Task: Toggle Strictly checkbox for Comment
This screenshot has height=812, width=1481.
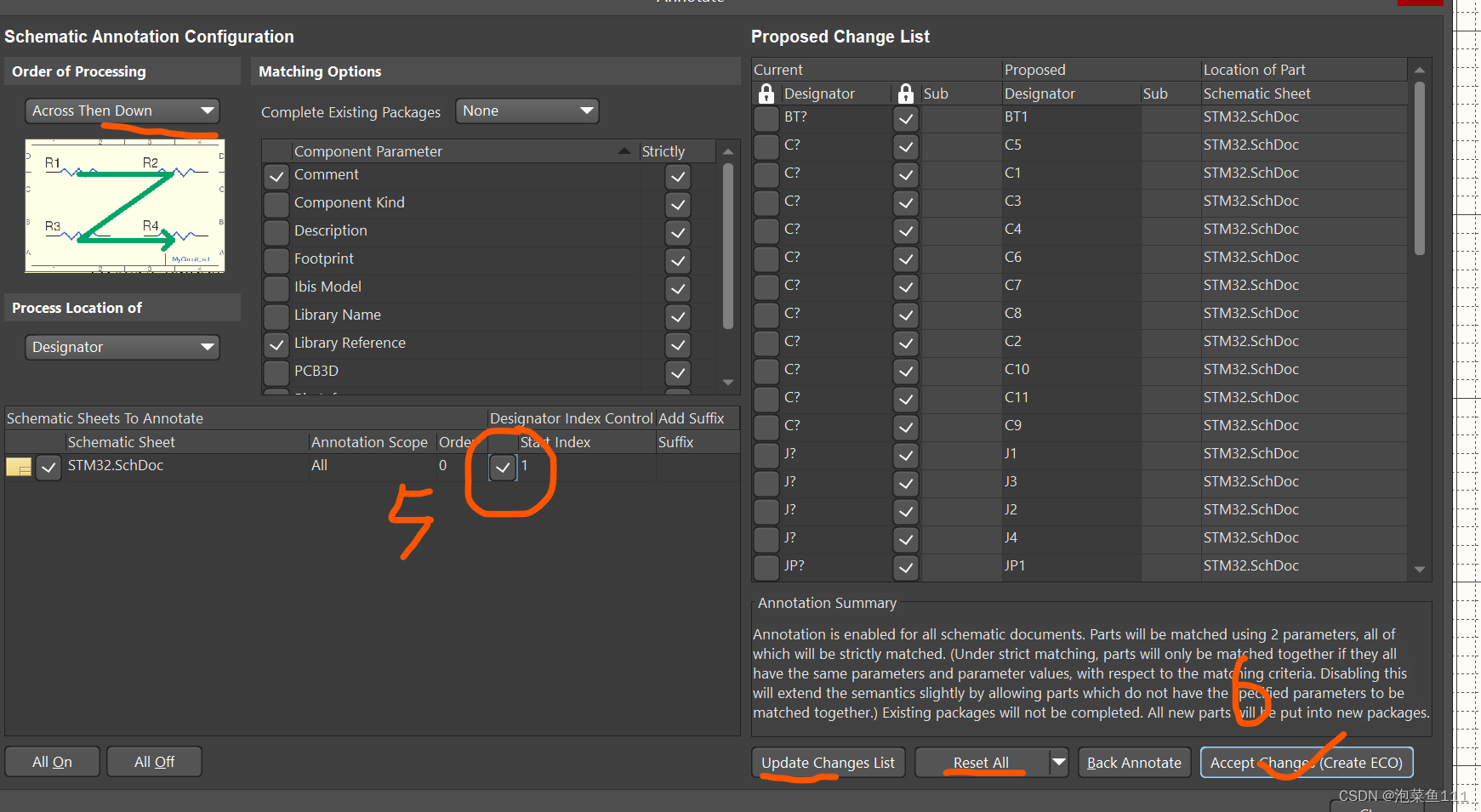Action: click(678, 177)
